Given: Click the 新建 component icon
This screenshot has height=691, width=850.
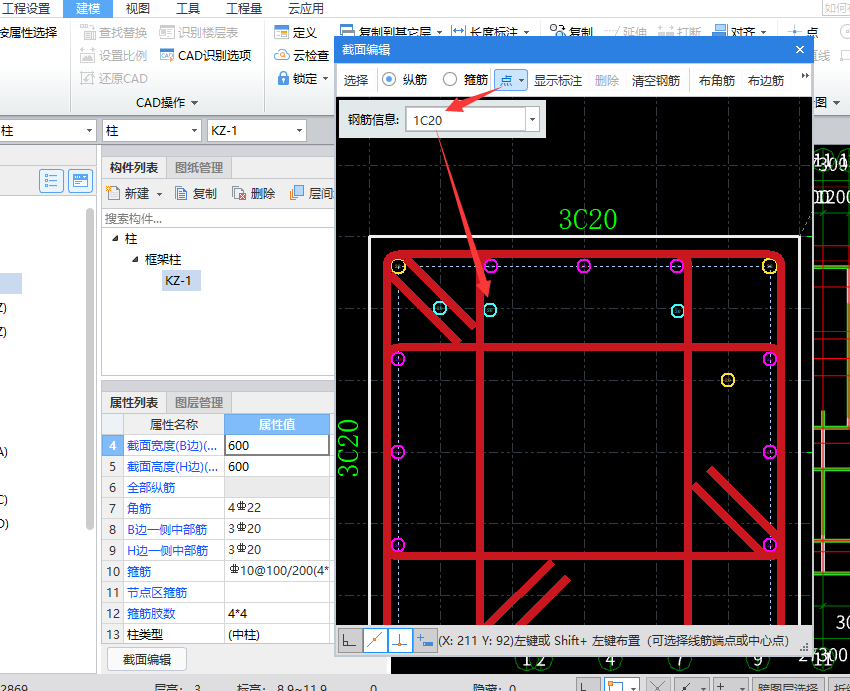Looking at the screenshot, I should [112, 193].
